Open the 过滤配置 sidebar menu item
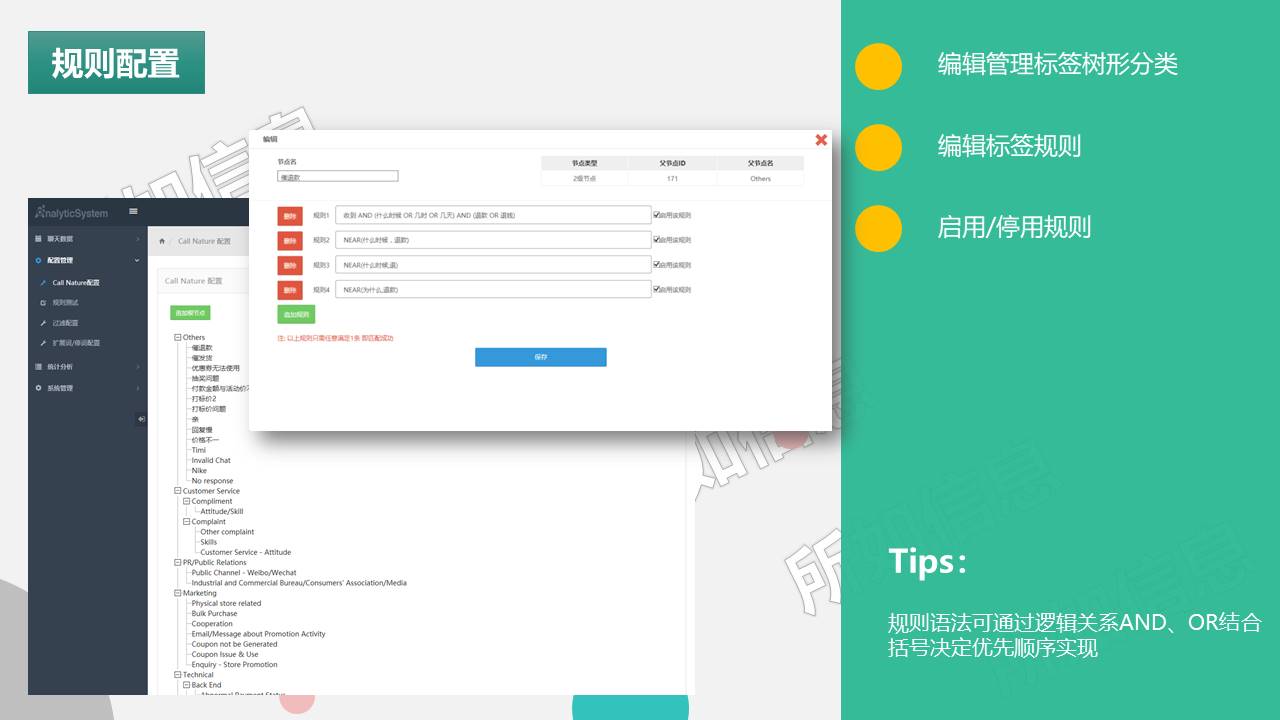Image resolution: width=1280 pixels, height=720 pixels. [65, 323]
